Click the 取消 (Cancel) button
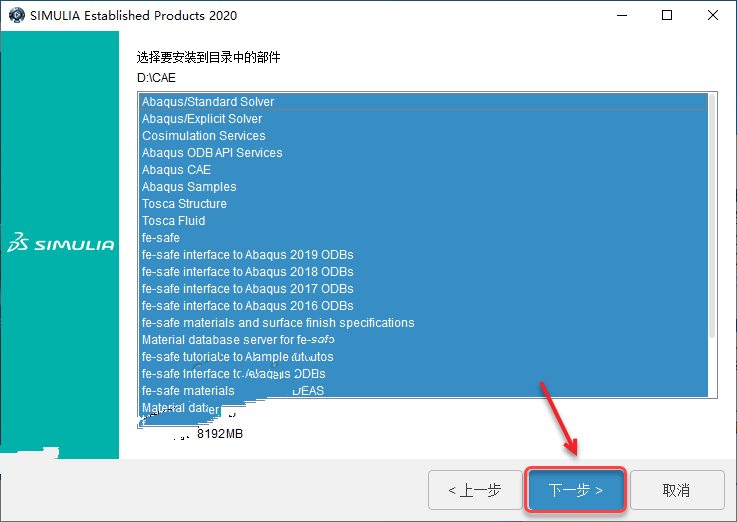737x522 pixels. [677, 490]
